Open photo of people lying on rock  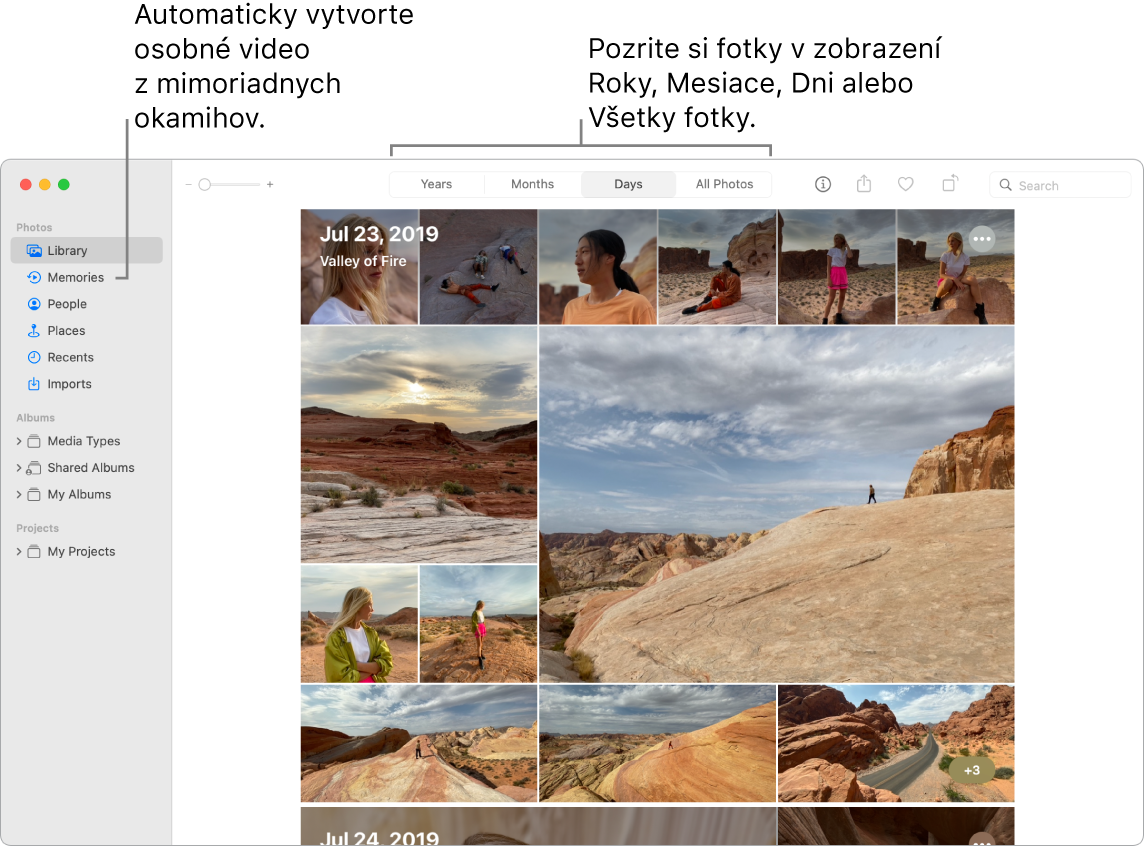pos(479,267)
